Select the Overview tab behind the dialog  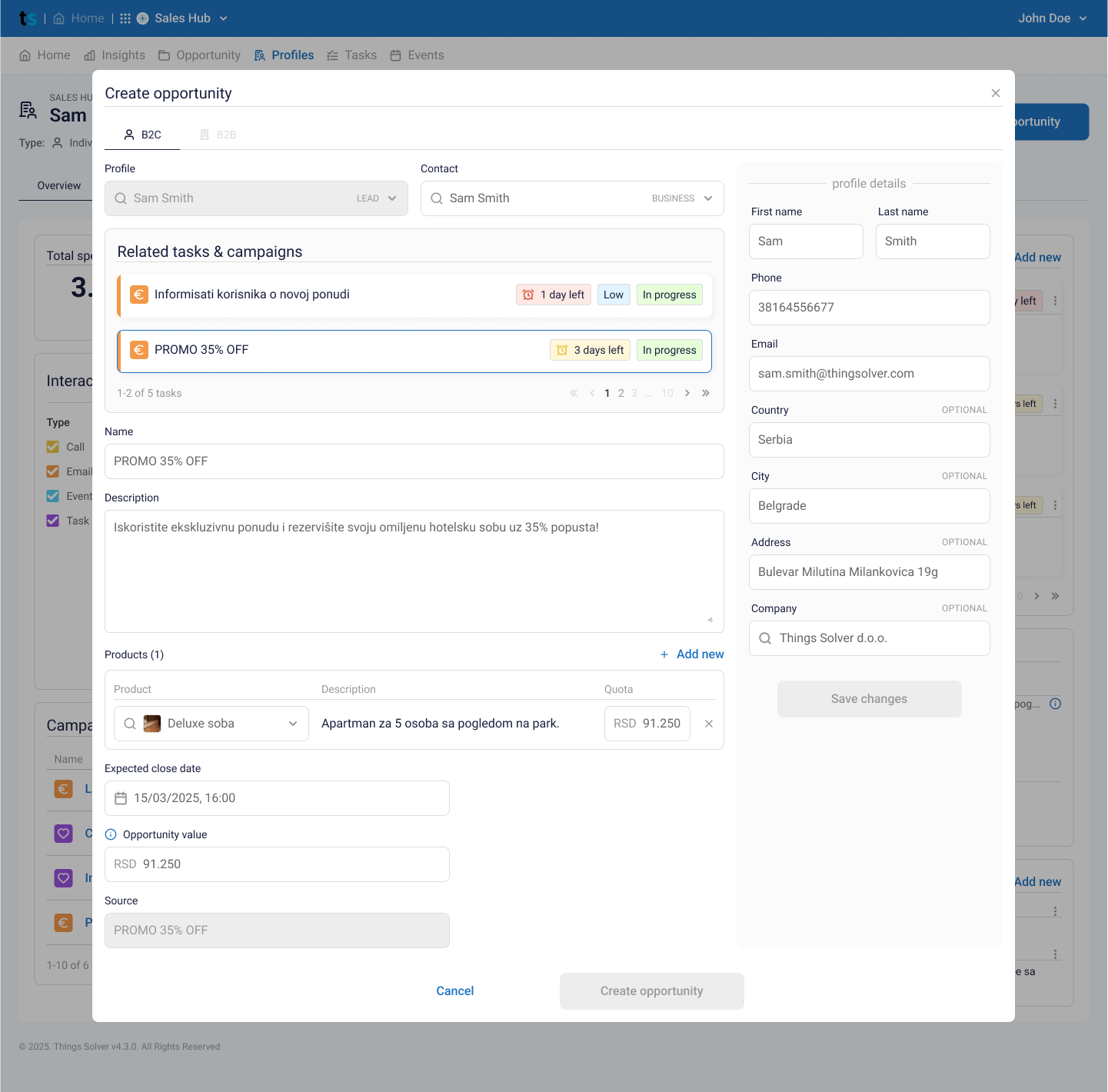pos(59,185)
